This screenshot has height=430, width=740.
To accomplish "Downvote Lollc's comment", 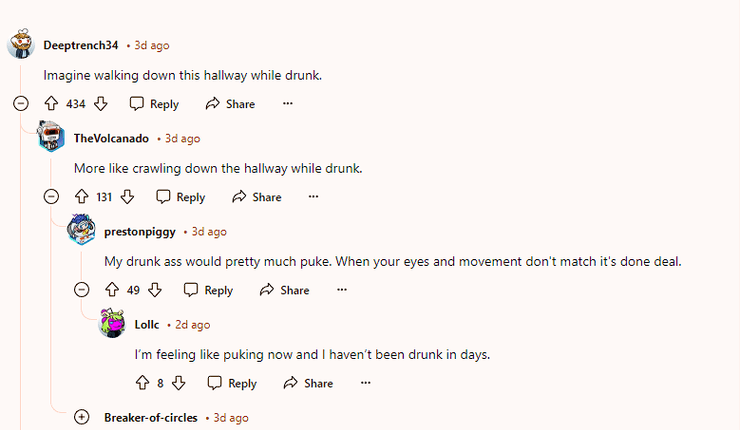I will [x=179, y=383].
